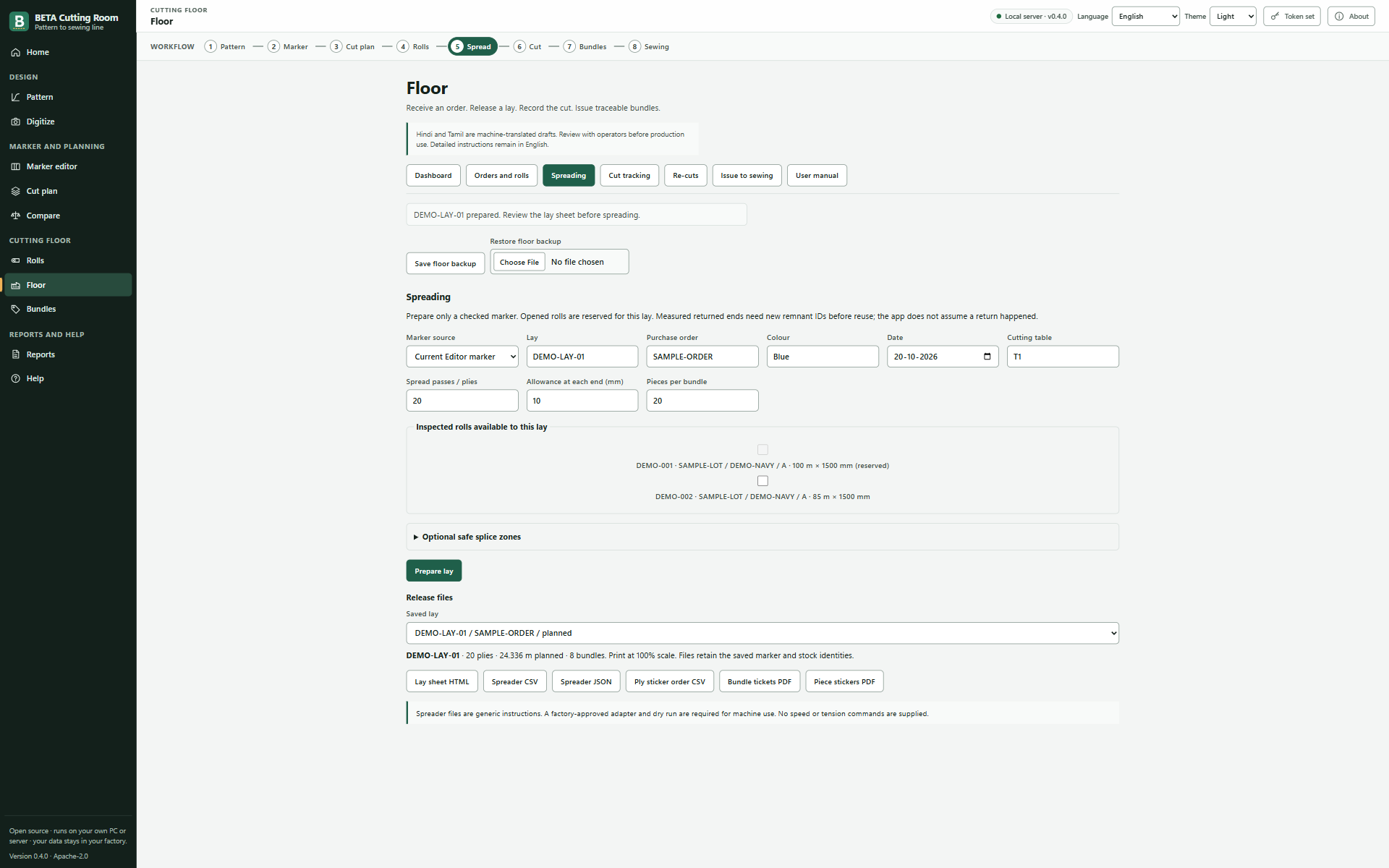Download the Bundle tickets PDF
The image size is (1389, 868).
pos(760,681)
